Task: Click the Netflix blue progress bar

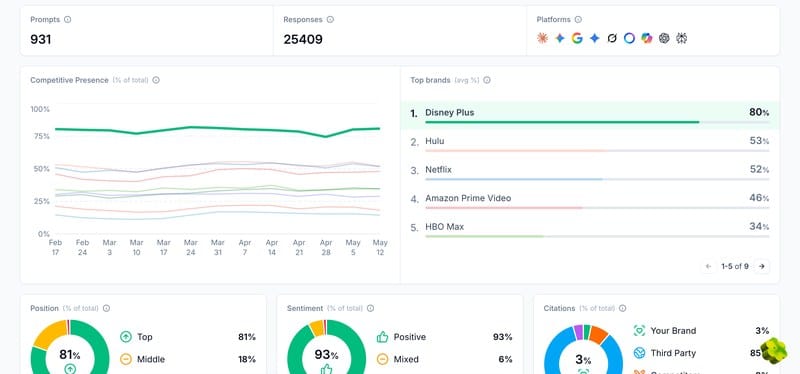Action: pyautogui.click(x=514, y=180)
